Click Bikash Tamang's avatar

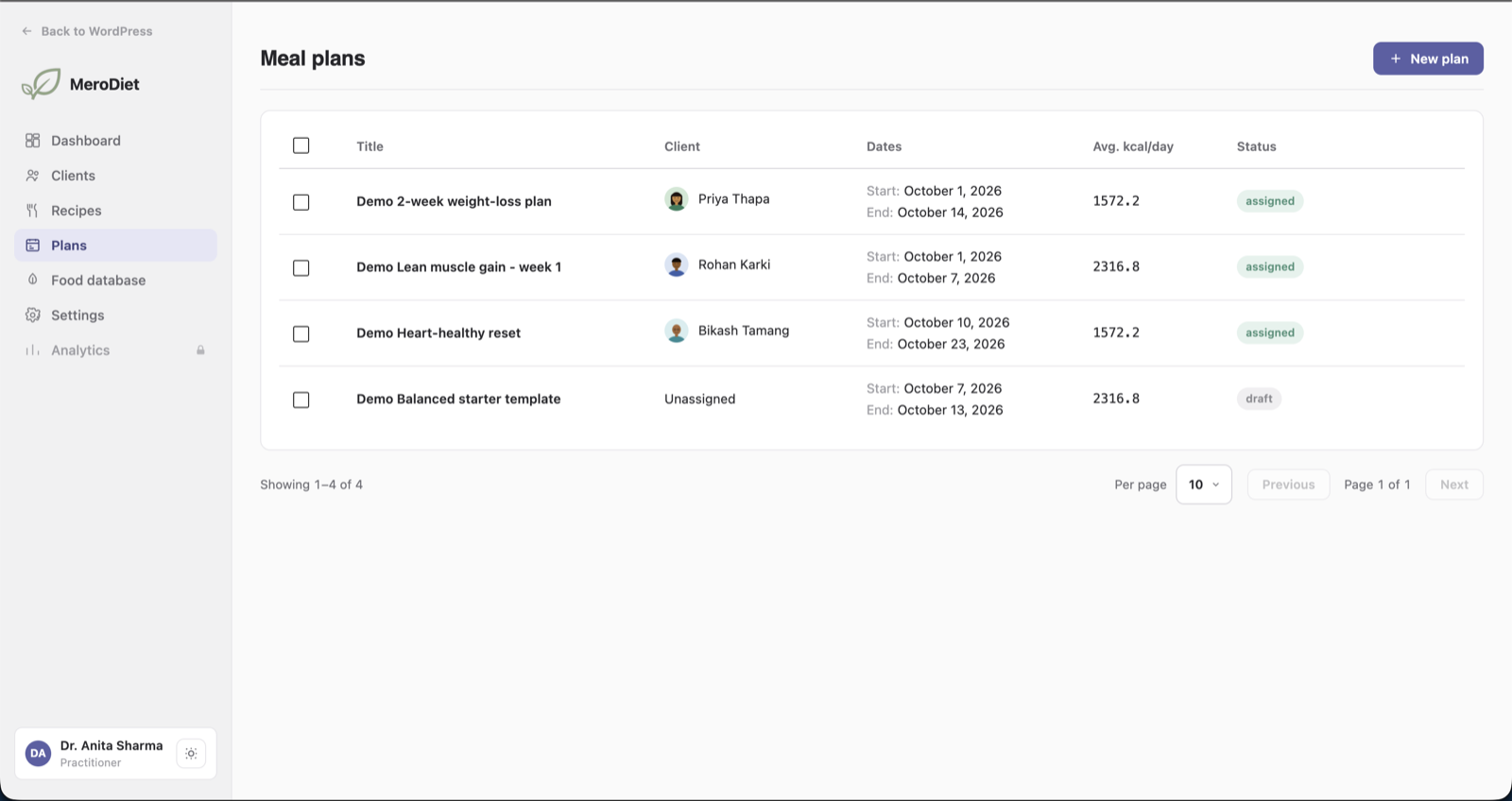click(677, 332)
